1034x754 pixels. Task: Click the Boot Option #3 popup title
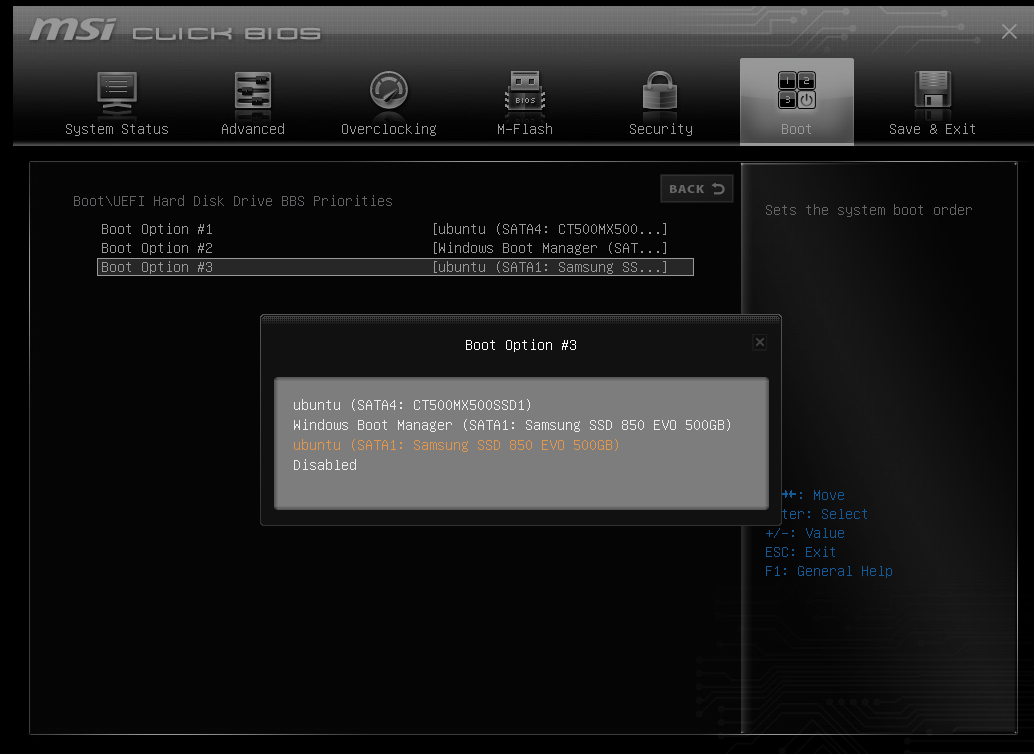point(521,345)
